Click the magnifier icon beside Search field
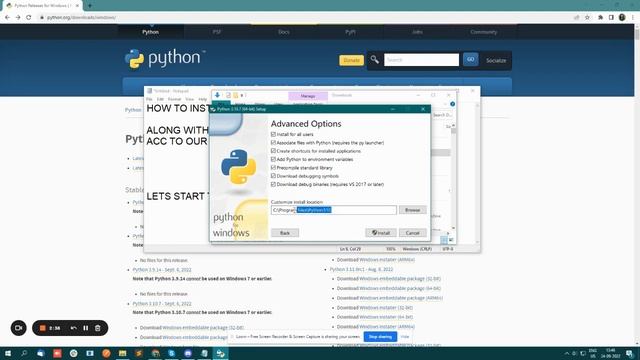The width and height of the screenshot is (640, 360). (375, 60)
